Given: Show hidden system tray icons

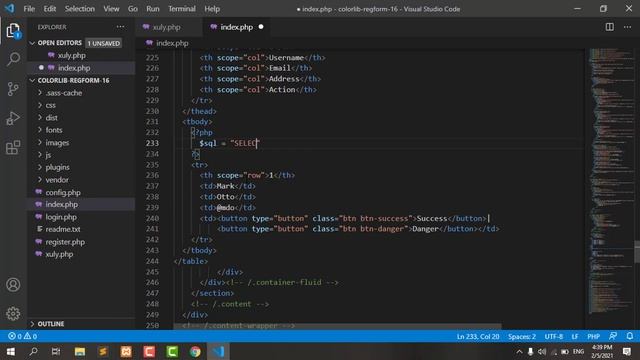Looking at the screenshot, I should 519,351.
